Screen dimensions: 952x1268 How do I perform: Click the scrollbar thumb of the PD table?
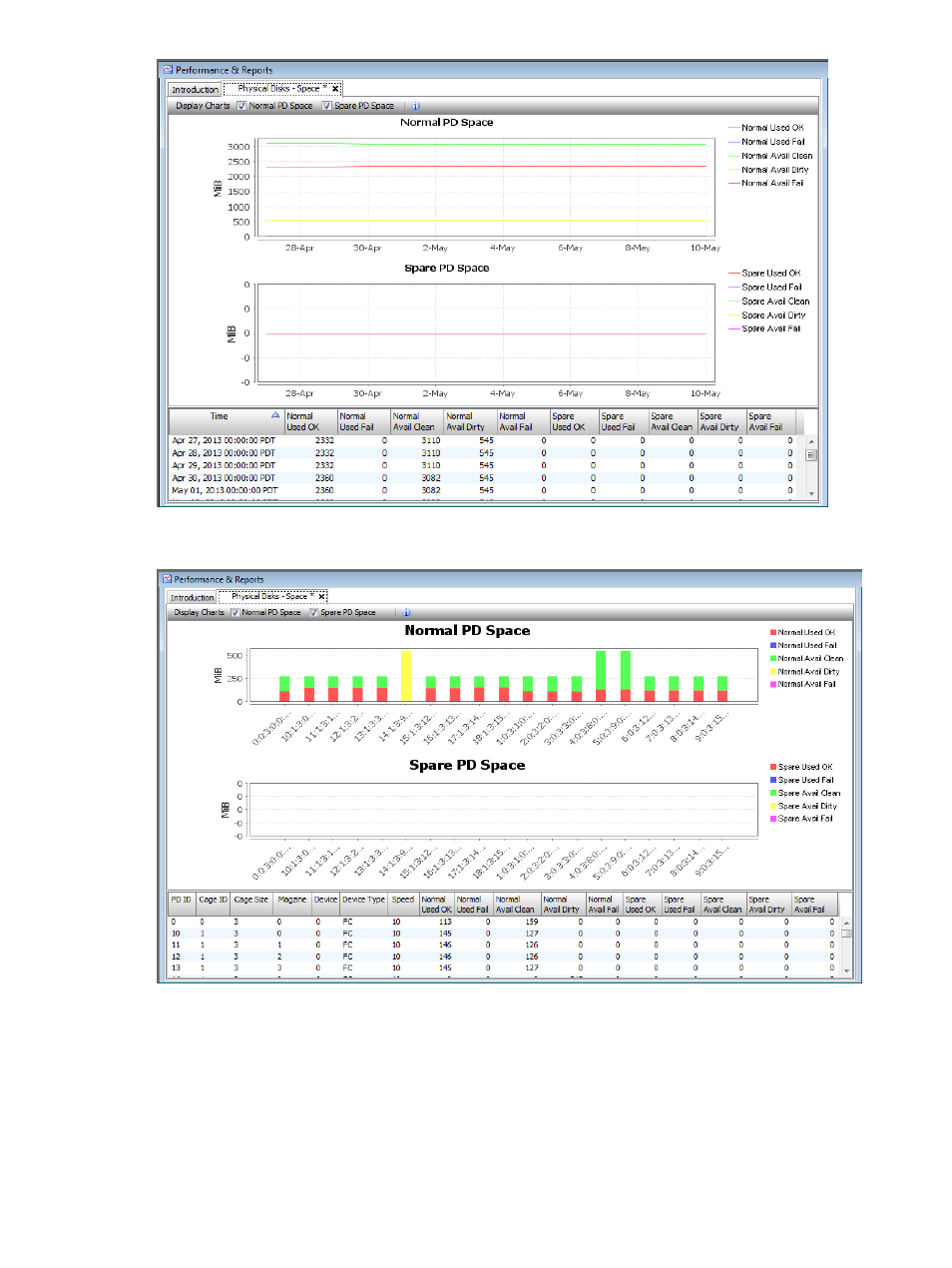point(846,935)
